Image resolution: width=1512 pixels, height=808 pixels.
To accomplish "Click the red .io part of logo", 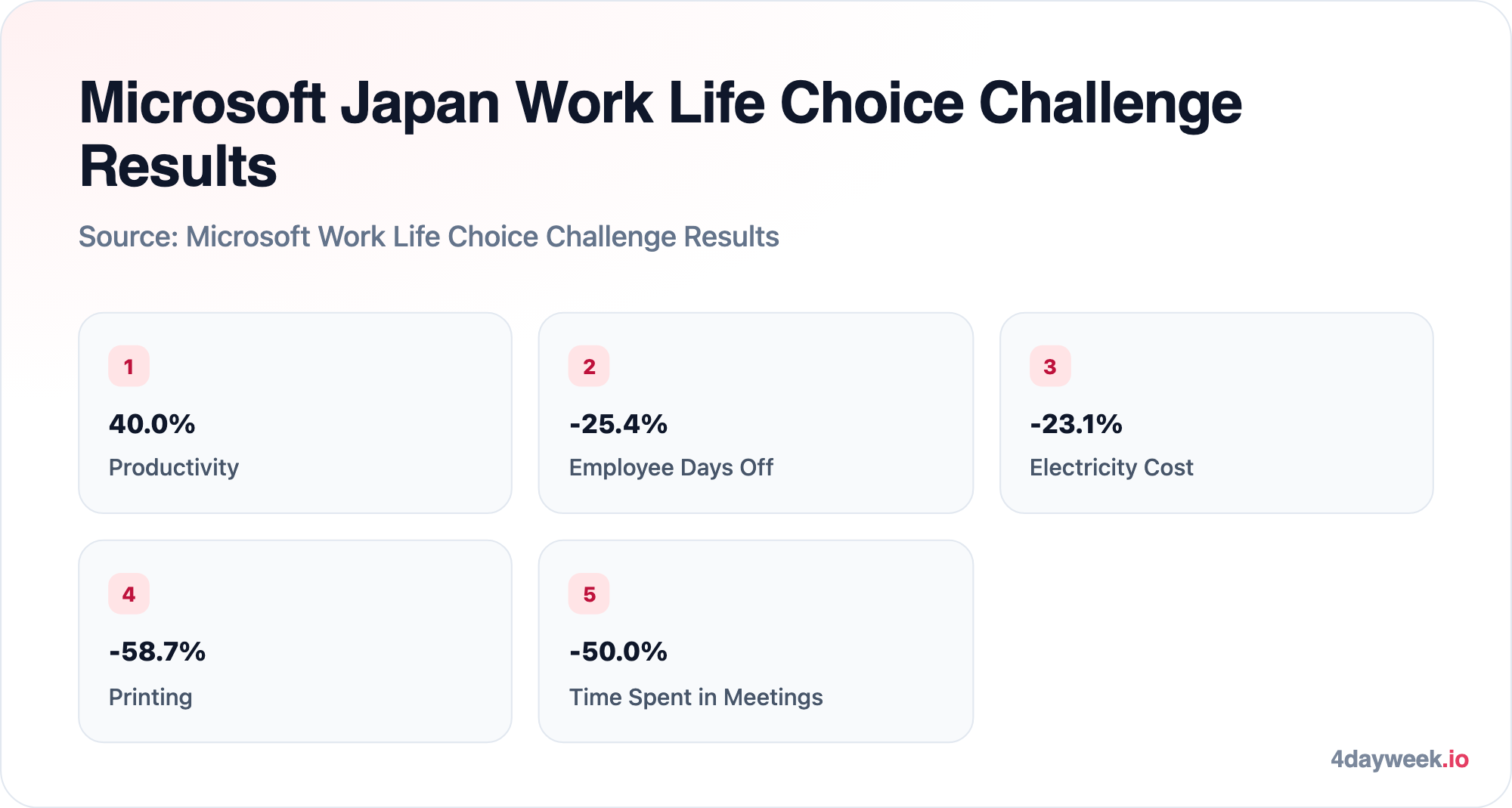I will point(1455,759).
